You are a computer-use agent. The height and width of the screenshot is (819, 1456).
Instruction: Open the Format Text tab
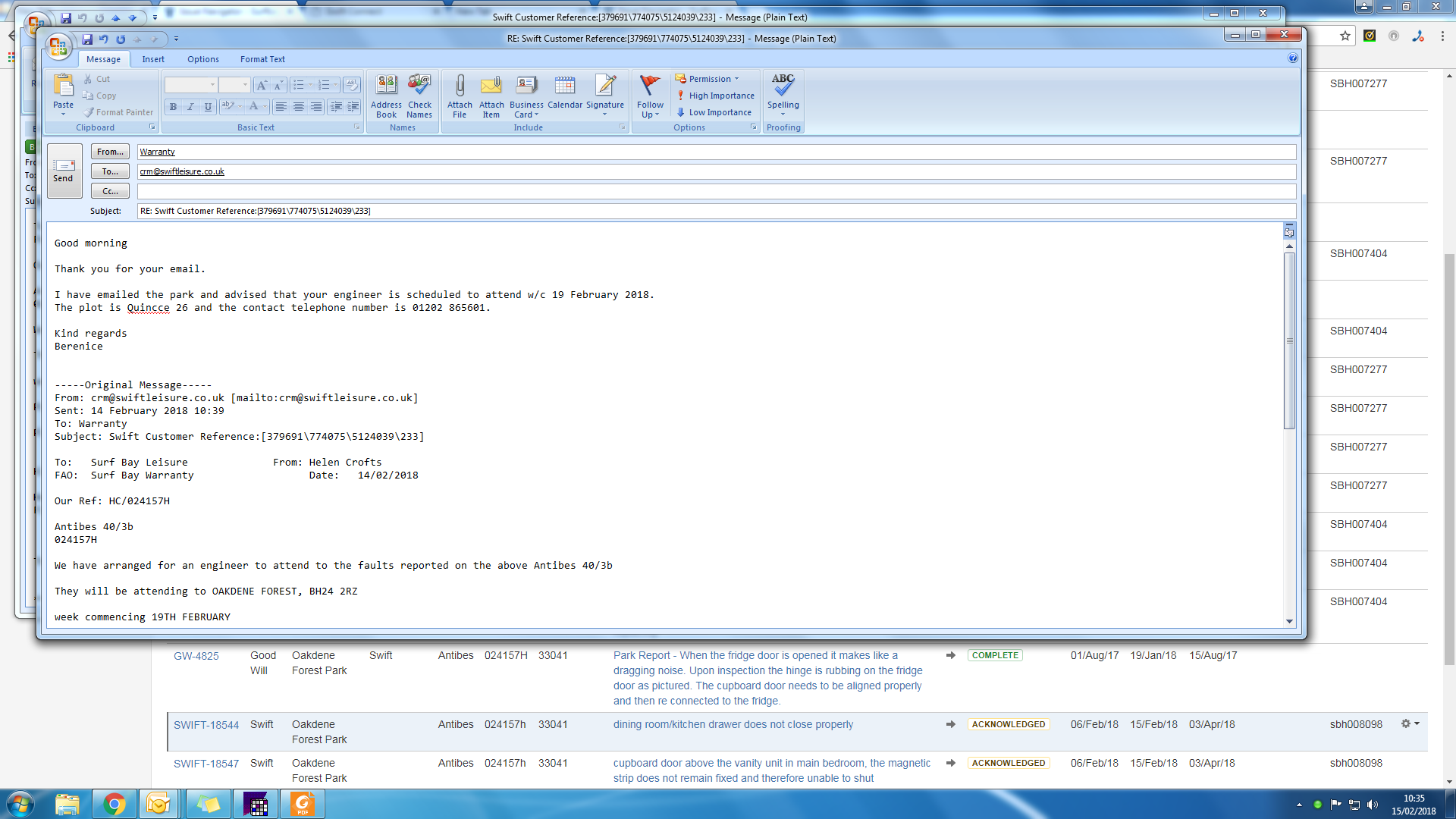point(262,59)
